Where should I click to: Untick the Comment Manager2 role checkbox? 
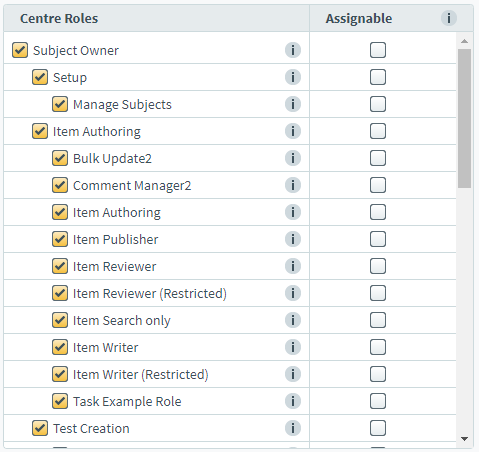point(60,185)
